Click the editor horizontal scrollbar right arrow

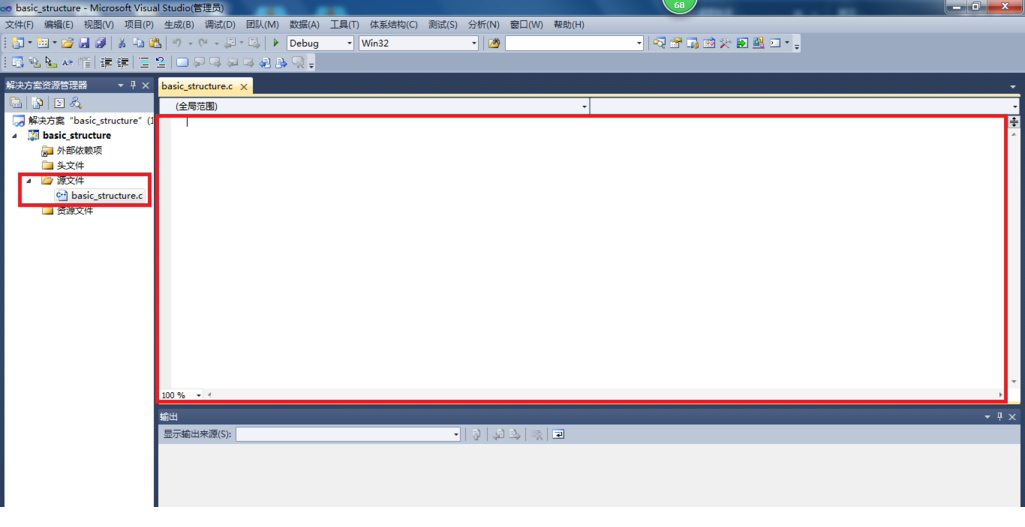pyautogui.click(x=1000, y=395)
